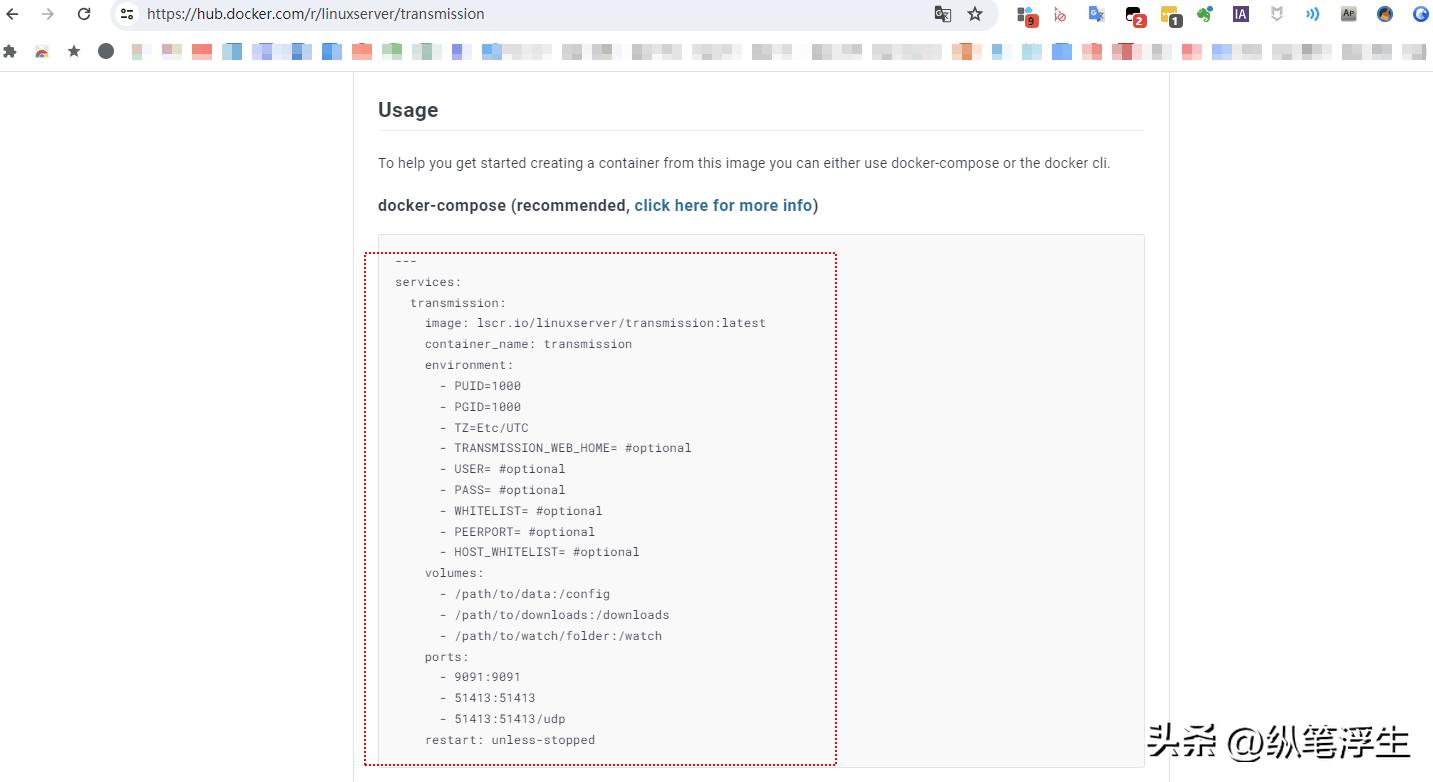Click the grey shield extension icon

pos(1277,14)
